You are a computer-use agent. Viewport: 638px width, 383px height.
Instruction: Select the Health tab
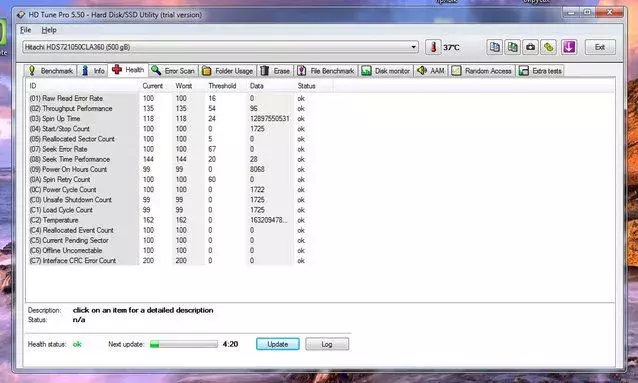128,70
